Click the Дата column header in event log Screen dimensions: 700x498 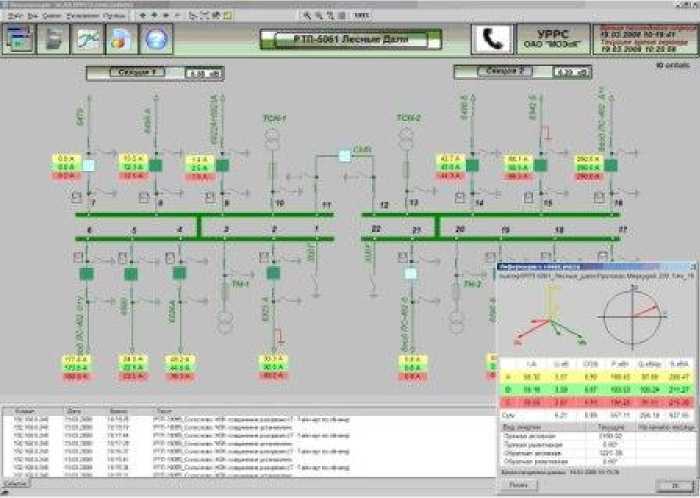[x=74, y=411]
